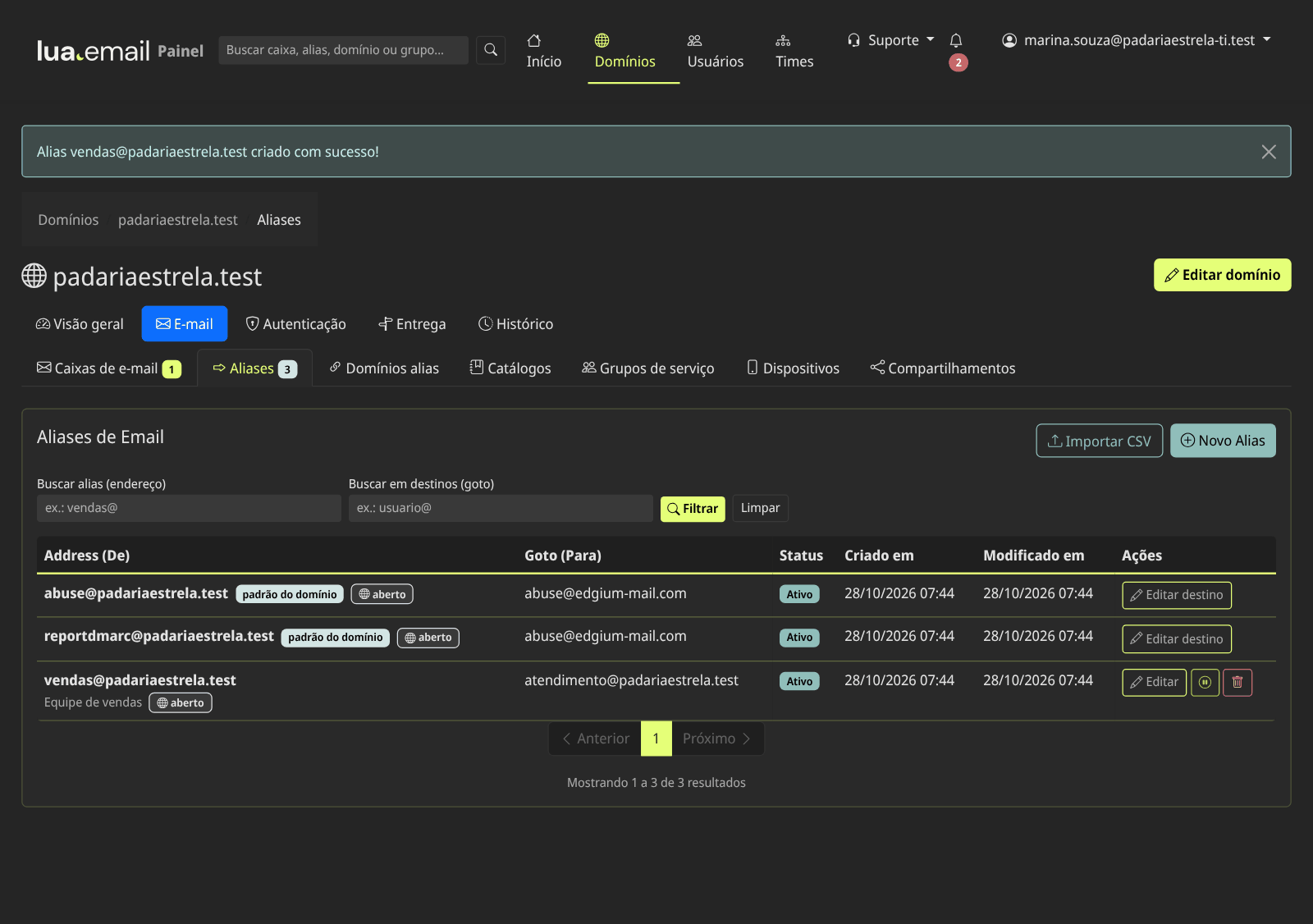1313x924 pixels.
Task: Click the Filtrar button
Action: (693, 509)
